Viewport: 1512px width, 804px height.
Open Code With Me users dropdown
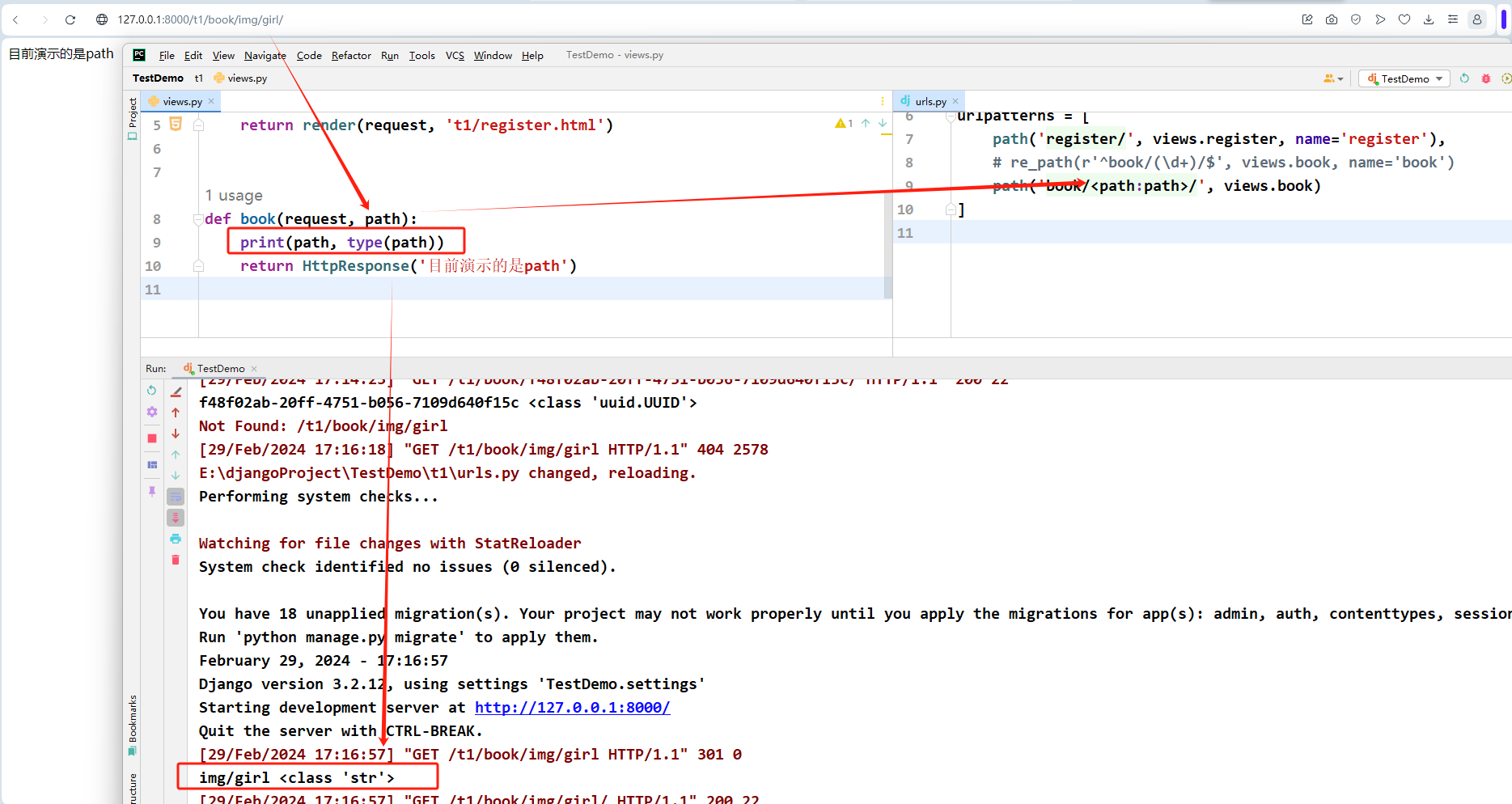1333,78
